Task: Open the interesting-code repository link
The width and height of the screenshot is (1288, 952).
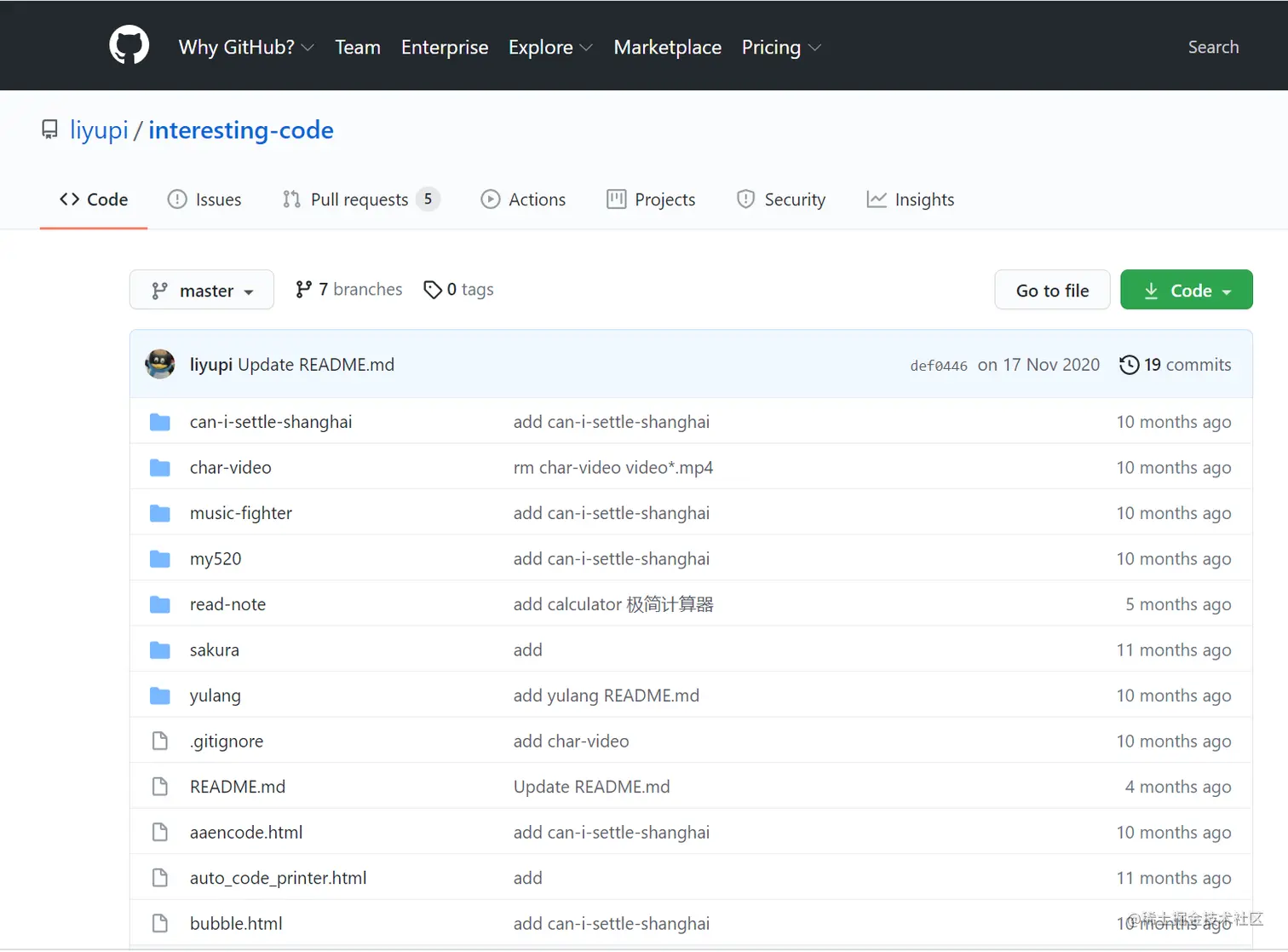Action: tap(241, 130)
